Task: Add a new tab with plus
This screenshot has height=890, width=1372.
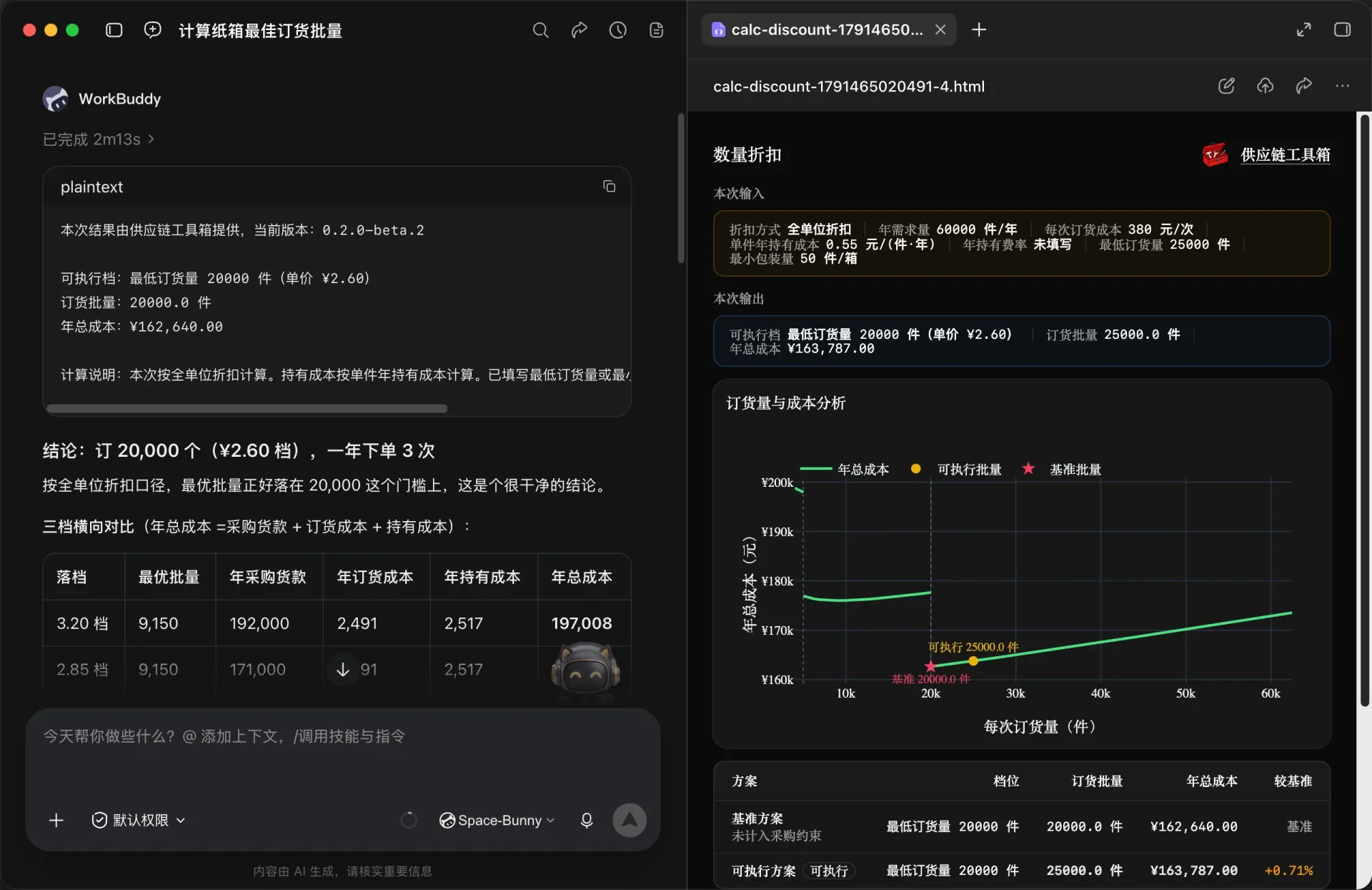Action: (980, 30)
